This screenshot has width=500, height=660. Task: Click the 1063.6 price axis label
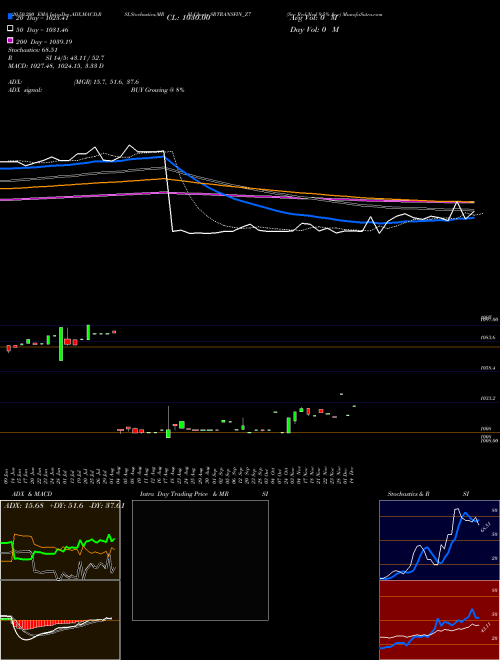[488, 337]
